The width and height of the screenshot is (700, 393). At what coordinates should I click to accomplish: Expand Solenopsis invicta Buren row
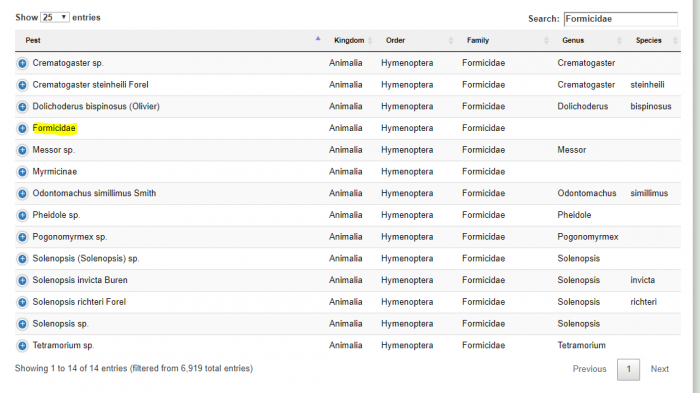[22, 280]
